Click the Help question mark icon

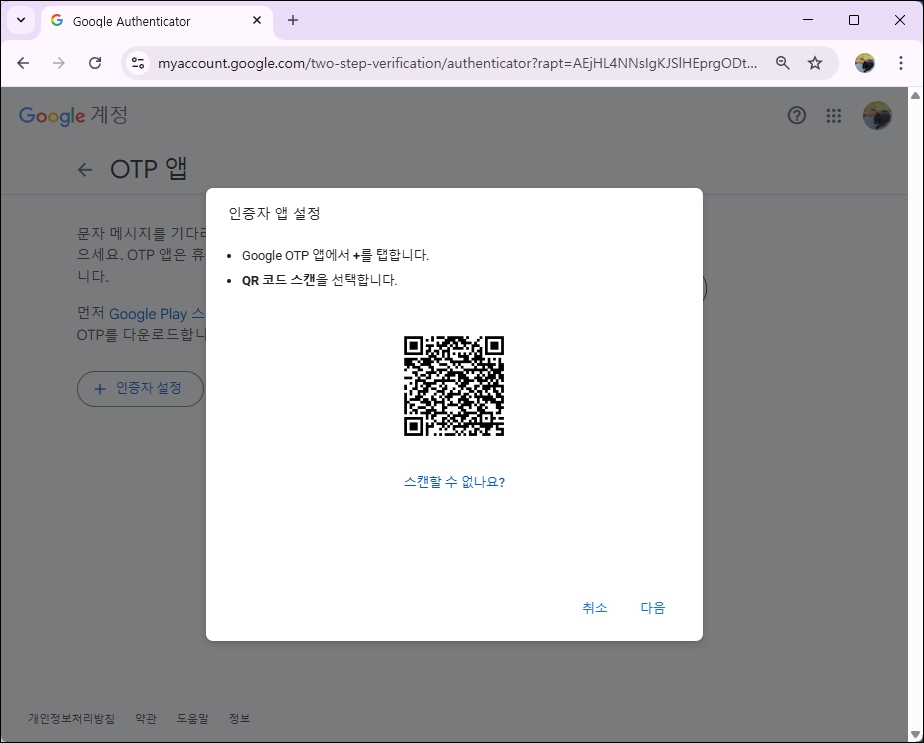click(796, 116)
